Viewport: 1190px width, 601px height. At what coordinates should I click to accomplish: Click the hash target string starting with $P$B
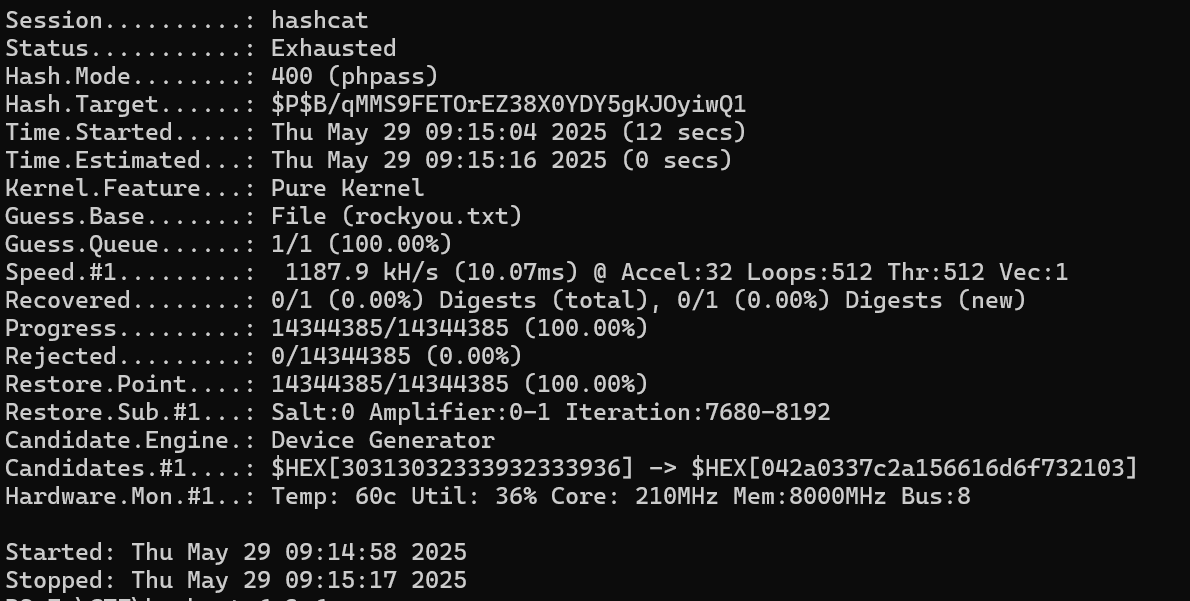[x=508, y=104]
